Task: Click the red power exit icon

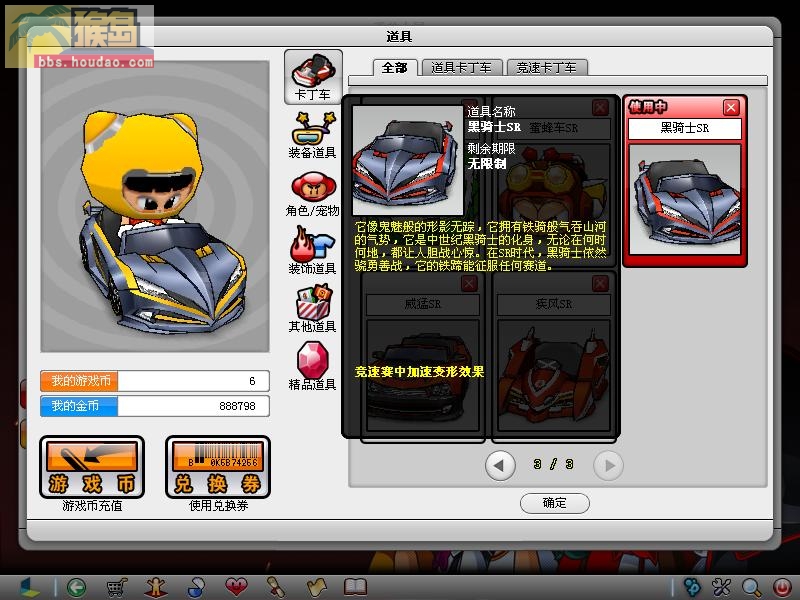Action: [781, 587]
